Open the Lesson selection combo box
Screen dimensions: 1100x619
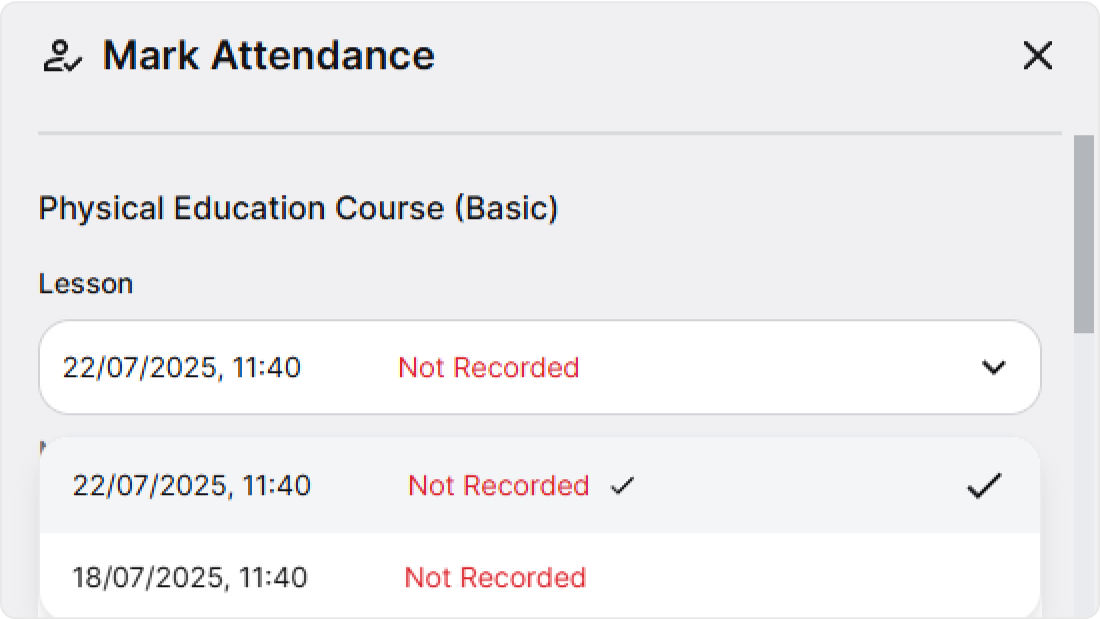(540, 368)
